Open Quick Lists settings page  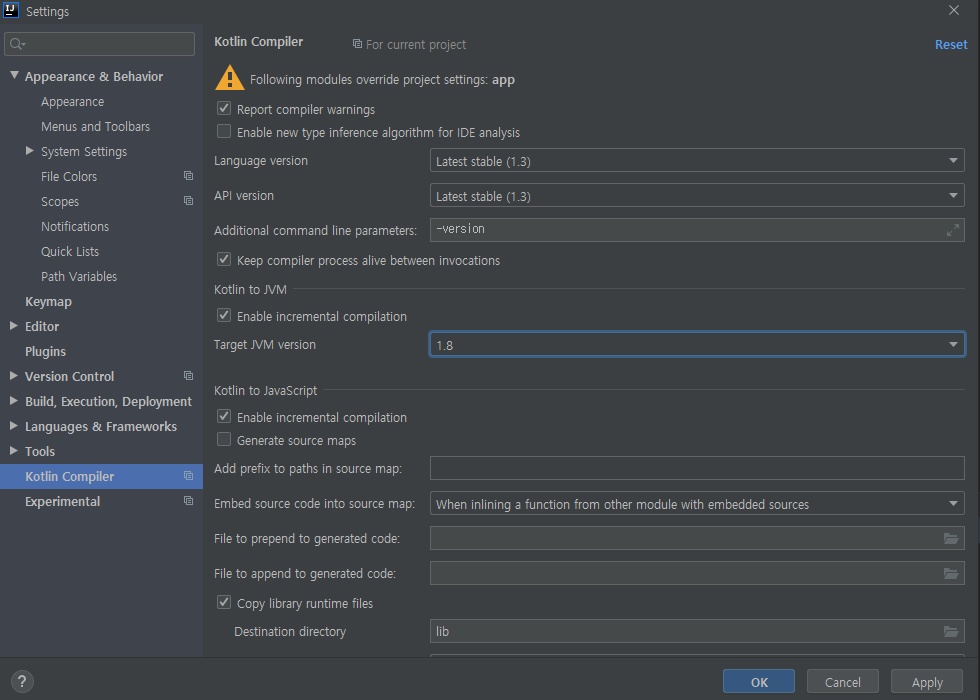pyautogui.click(x=70, y=251)
